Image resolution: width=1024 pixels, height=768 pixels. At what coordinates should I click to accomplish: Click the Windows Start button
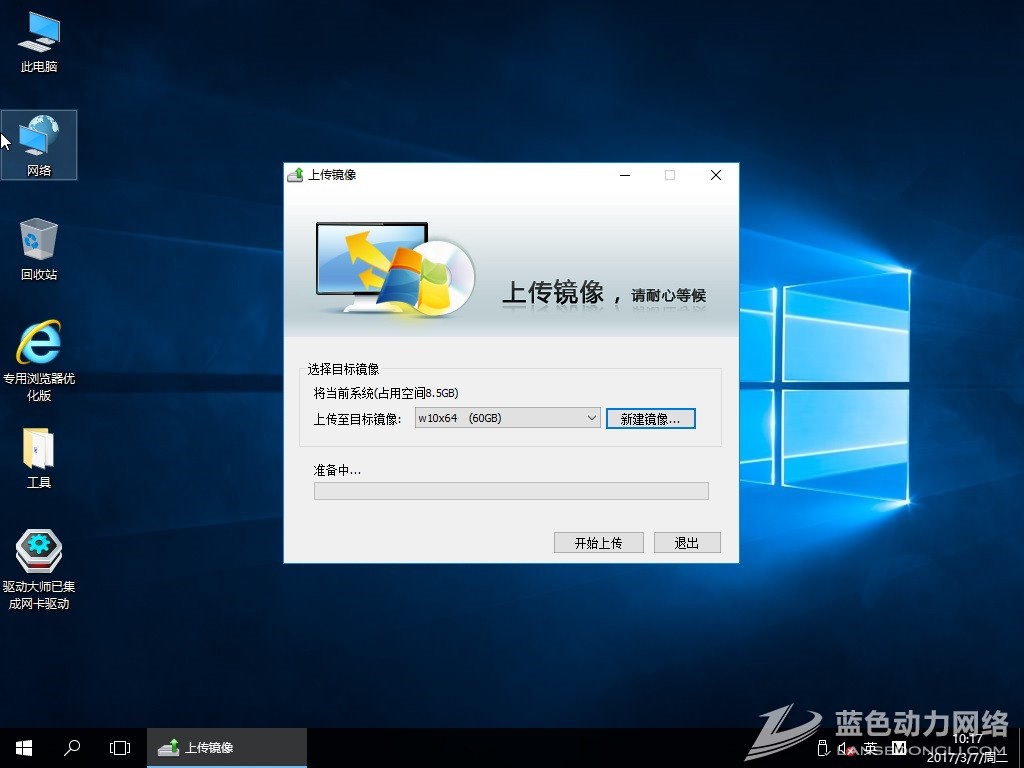24,748
